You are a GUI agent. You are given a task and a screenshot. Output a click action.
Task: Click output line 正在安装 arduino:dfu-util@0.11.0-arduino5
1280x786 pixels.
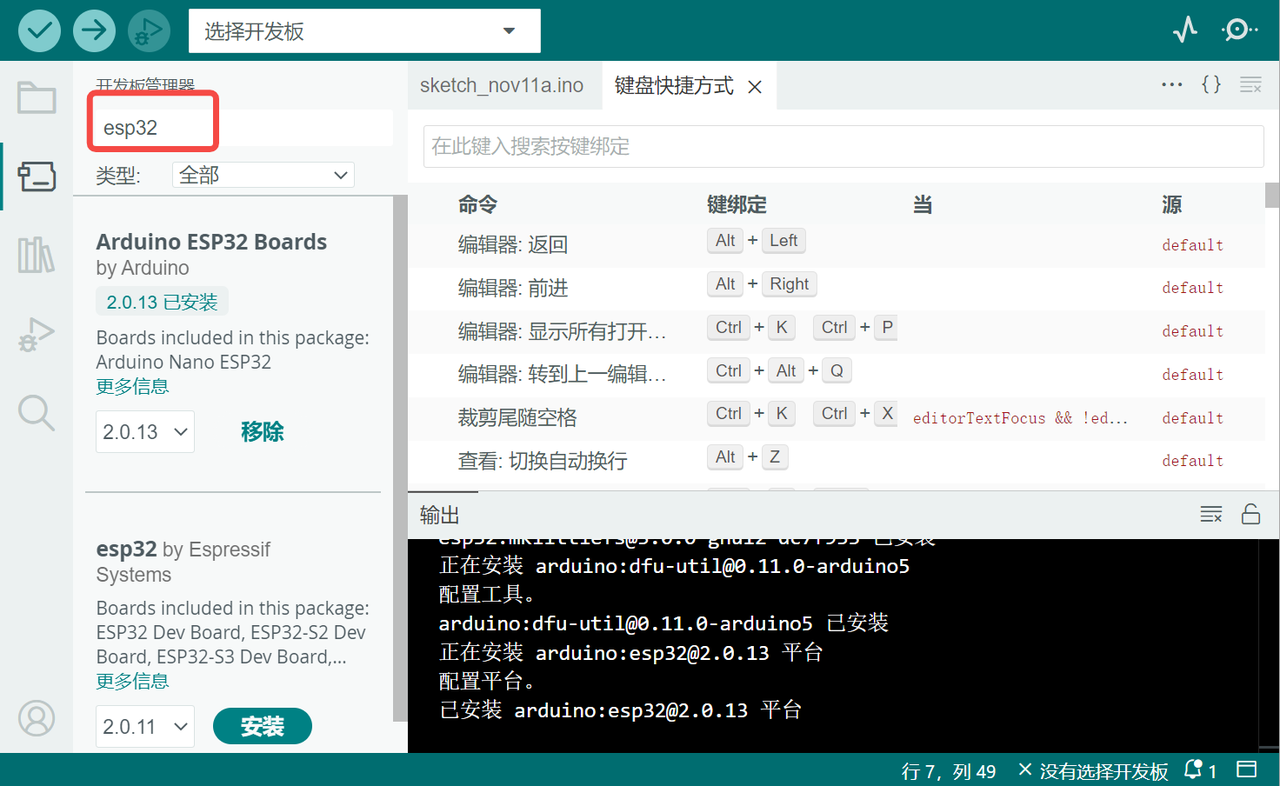tap(674, 566)
